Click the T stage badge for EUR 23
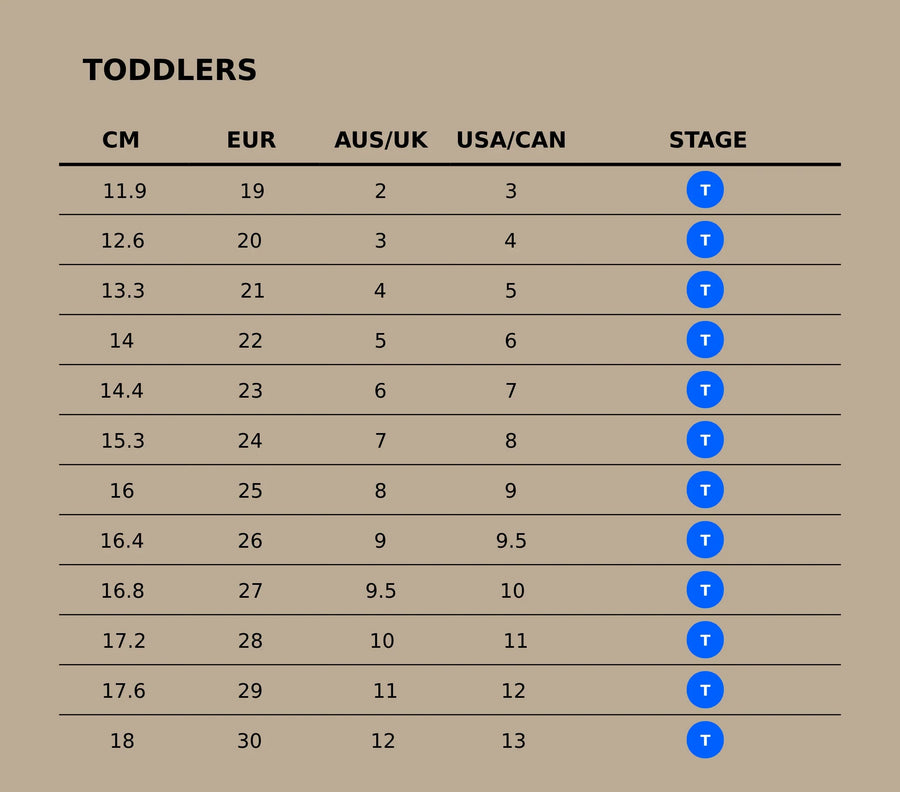Screen dimensions: 900x792 705,390
